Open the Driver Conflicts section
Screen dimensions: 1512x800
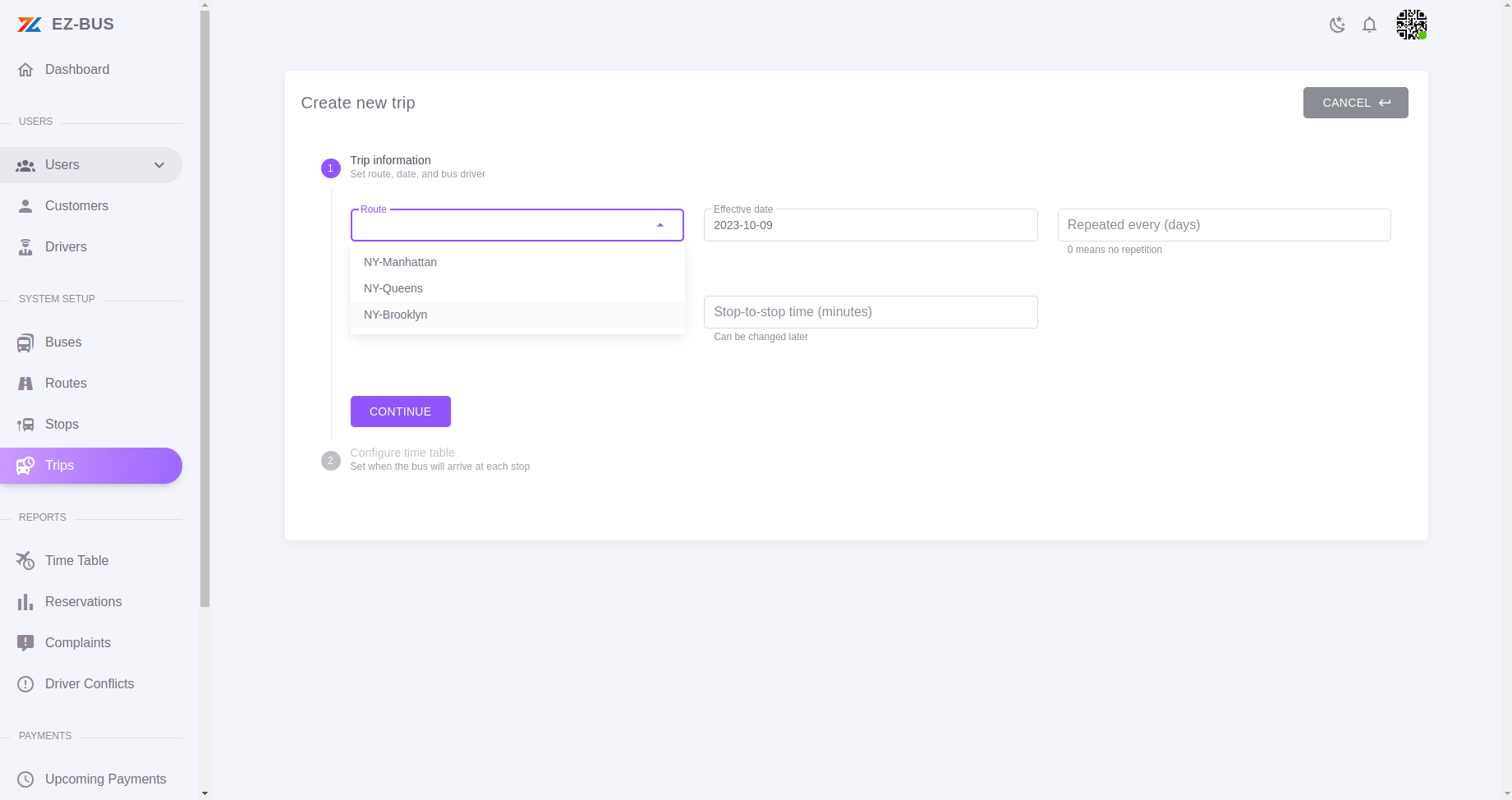click(x=90, y=683)
